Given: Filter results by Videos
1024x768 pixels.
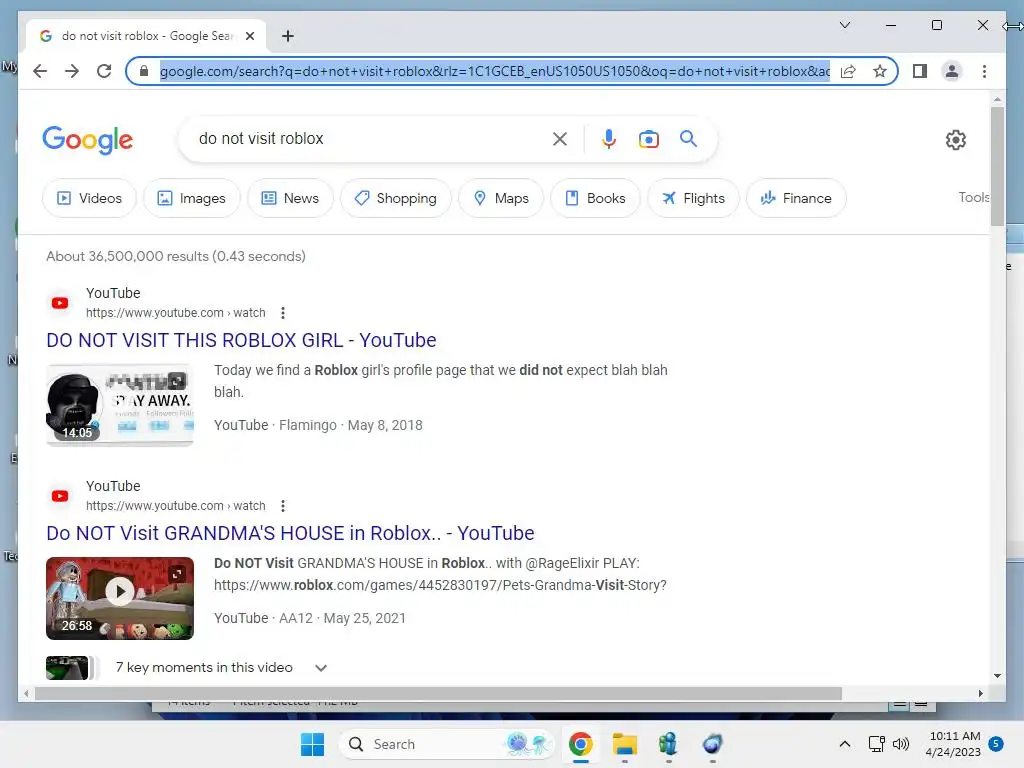Looking at the screenshot, I should 89,198.
